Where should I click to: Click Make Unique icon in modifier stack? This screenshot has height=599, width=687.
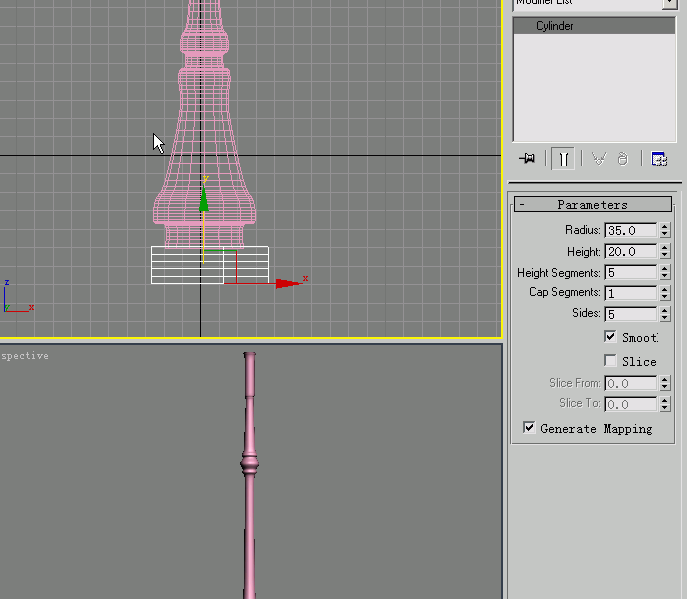[599, 158]
